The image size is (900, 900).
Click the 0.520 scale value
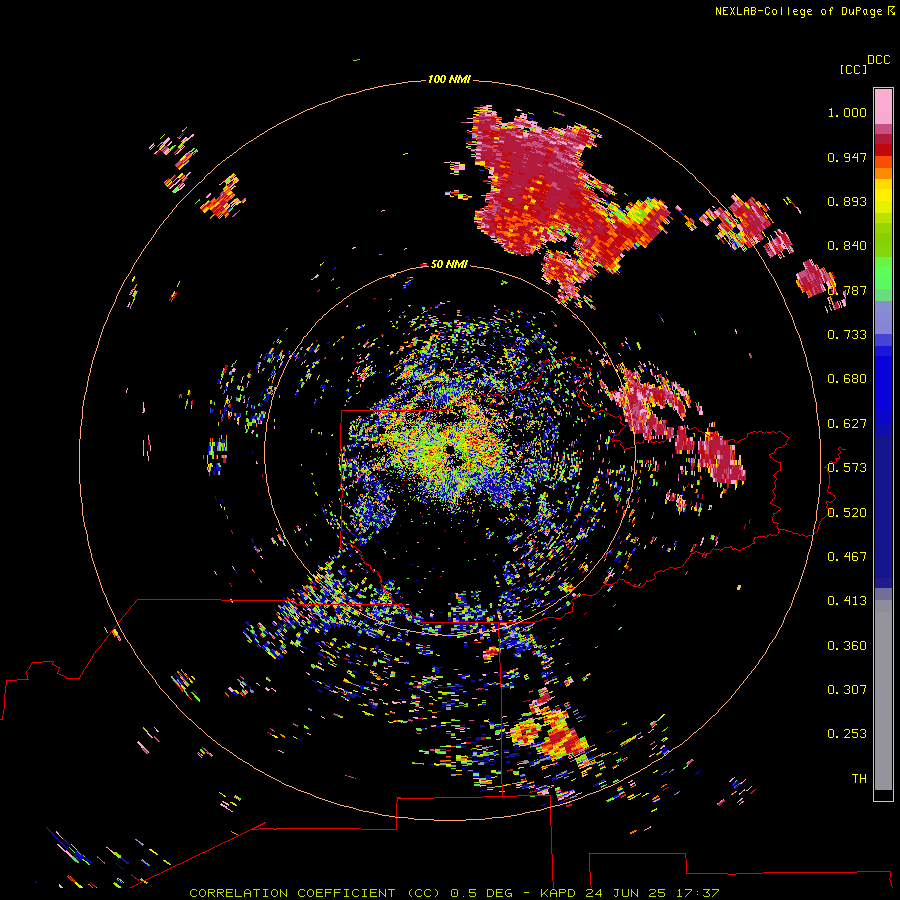tap(847, 513)
